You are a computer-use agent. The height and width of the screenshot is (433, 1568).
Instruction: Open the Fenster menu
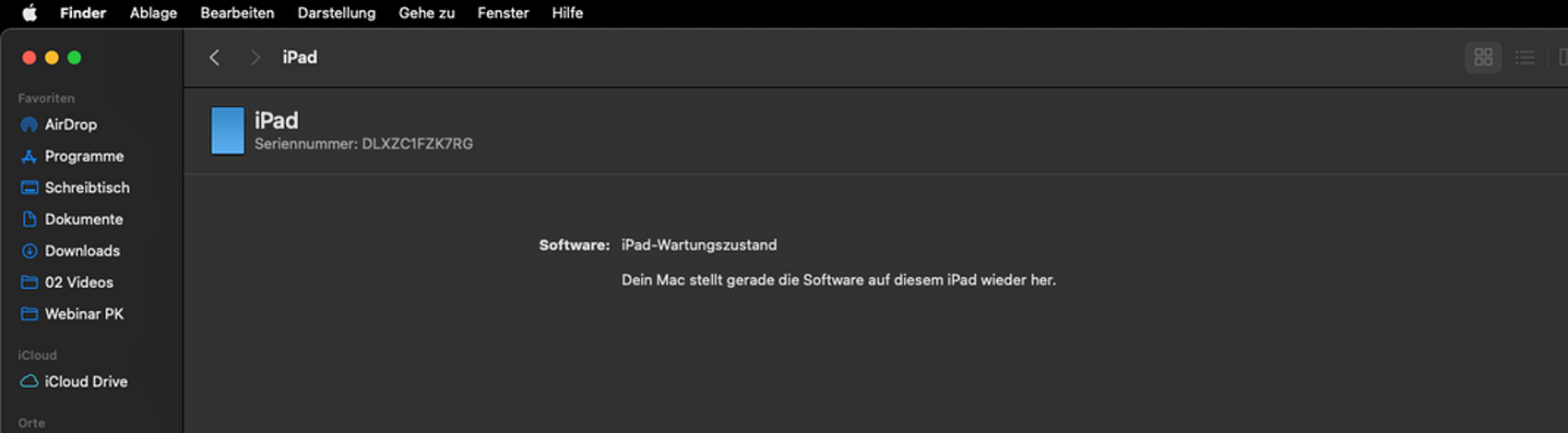(x=503, y=13)
